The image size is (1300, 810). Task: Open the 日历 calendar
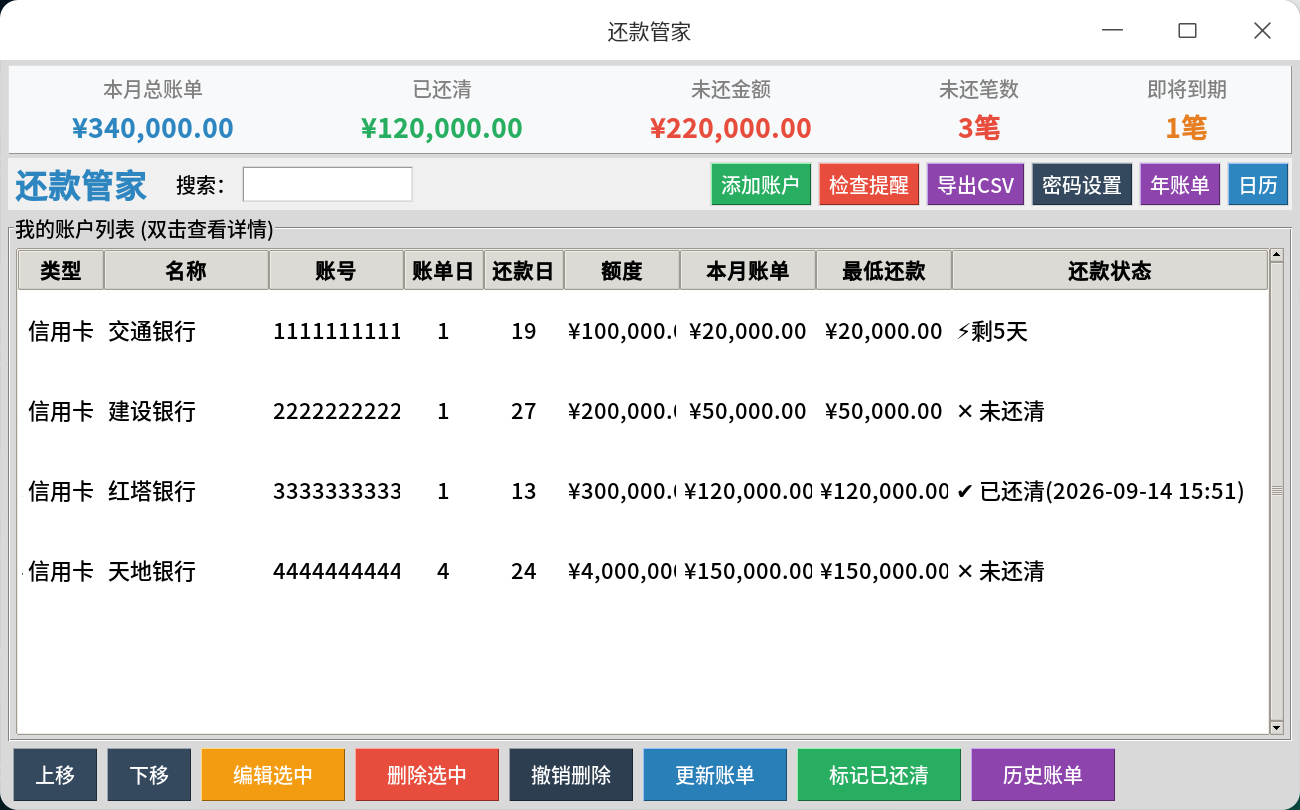pos(1258,185)
